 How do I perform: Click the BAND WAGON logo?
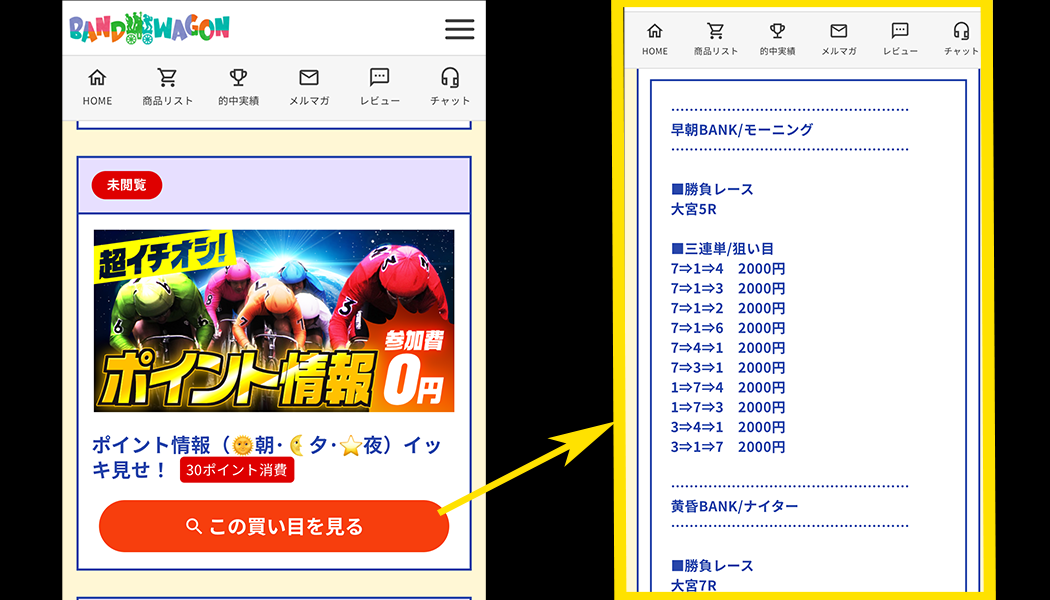click(150, 28)
